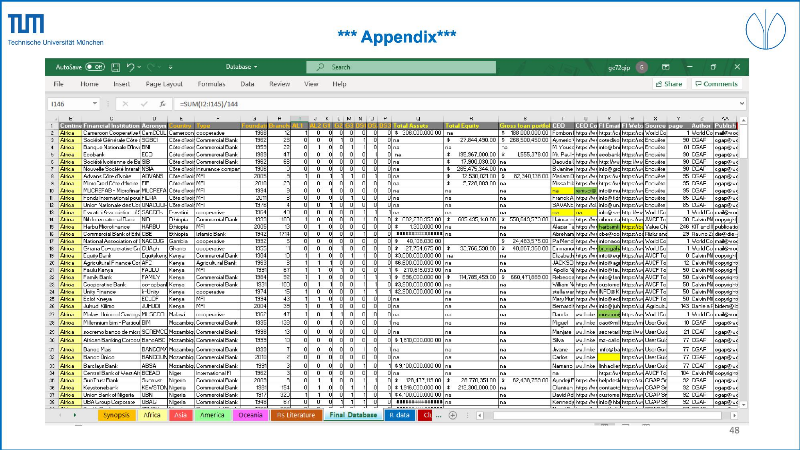Select the RS Literature sheet tab

click(296, 415)
